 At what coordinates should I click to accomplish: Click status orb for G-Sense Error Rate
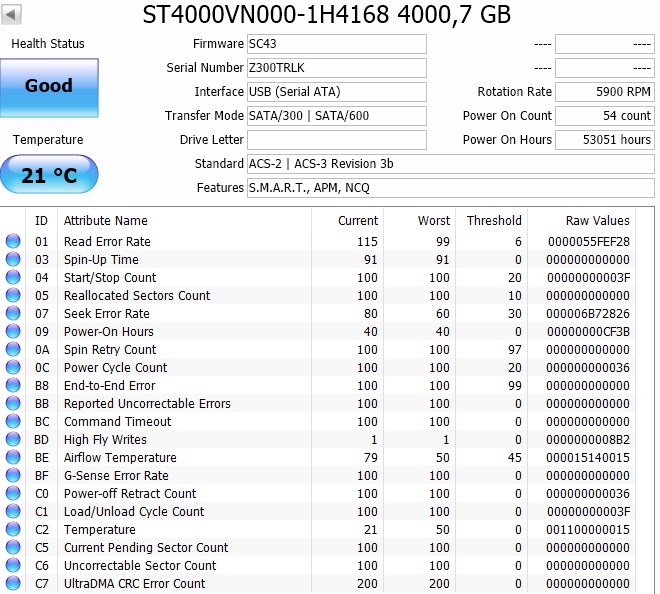point(13,475)
